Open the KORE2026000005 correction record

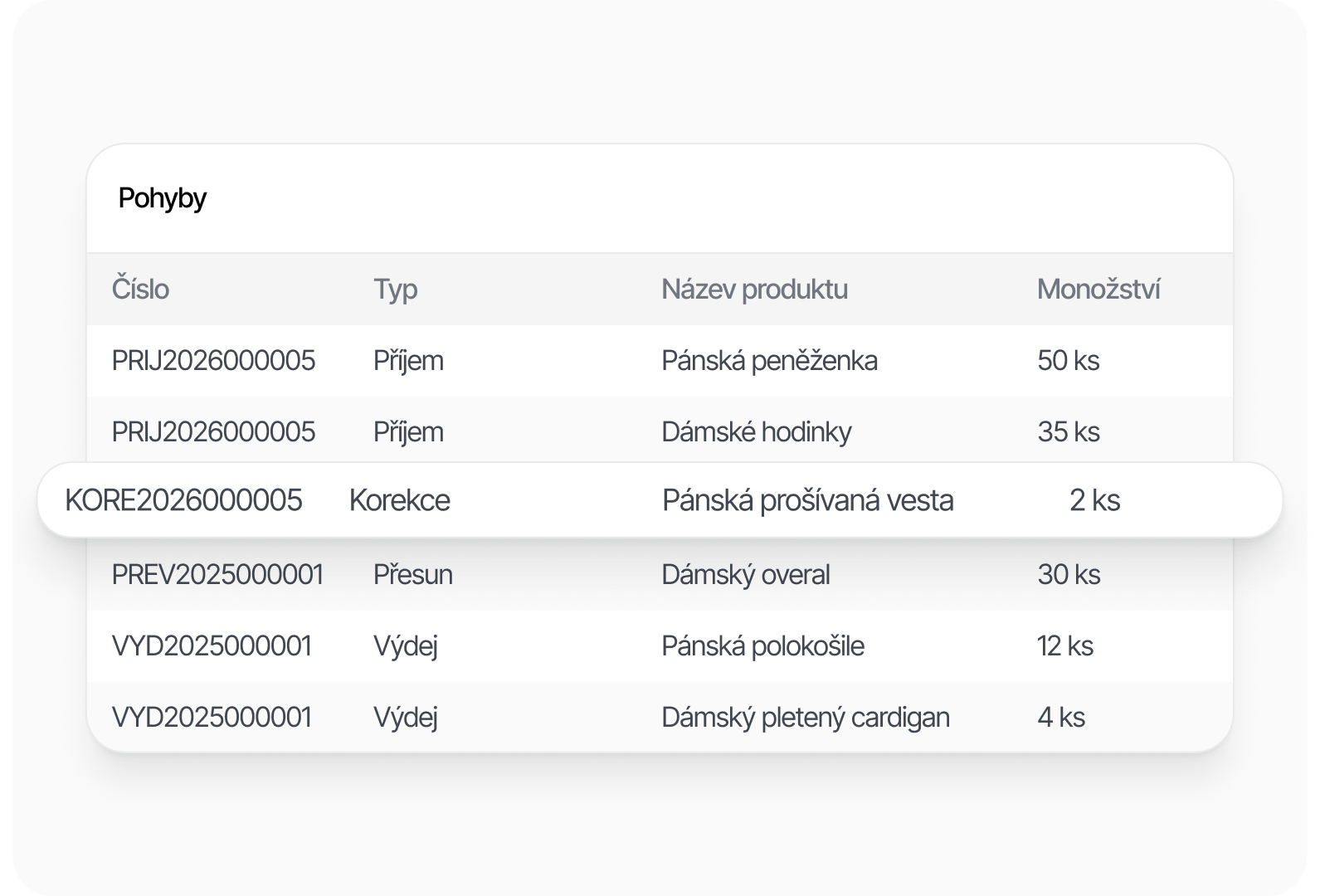183,501
